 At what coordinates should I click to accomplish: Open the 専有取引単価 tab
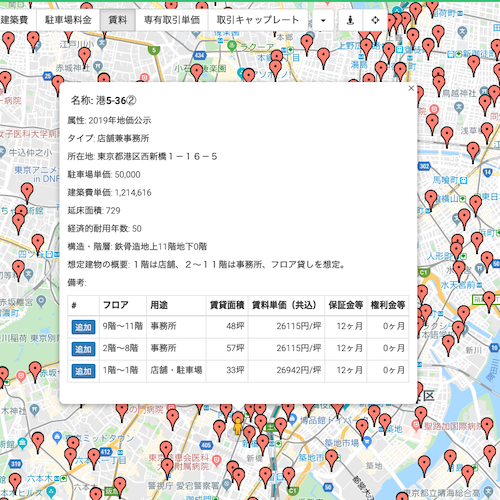coord(172,20)
